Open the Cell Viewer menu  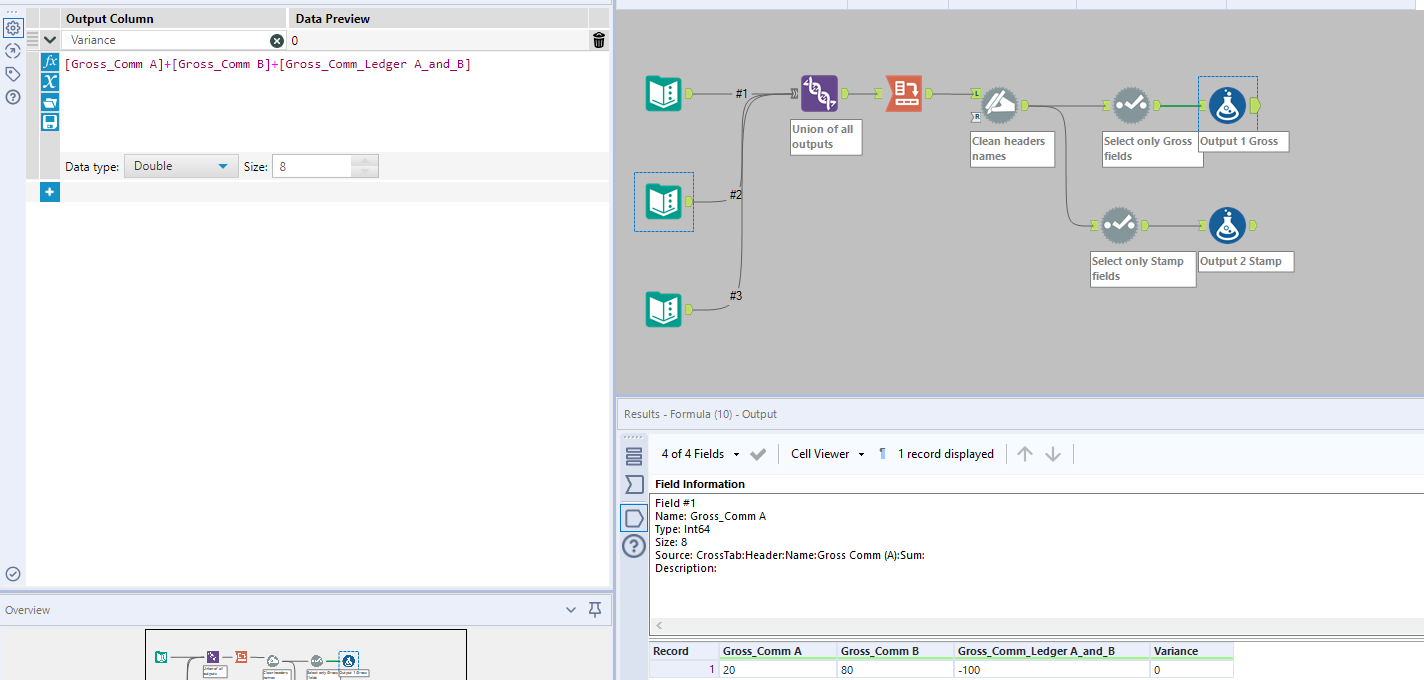[x=827, y=454]
